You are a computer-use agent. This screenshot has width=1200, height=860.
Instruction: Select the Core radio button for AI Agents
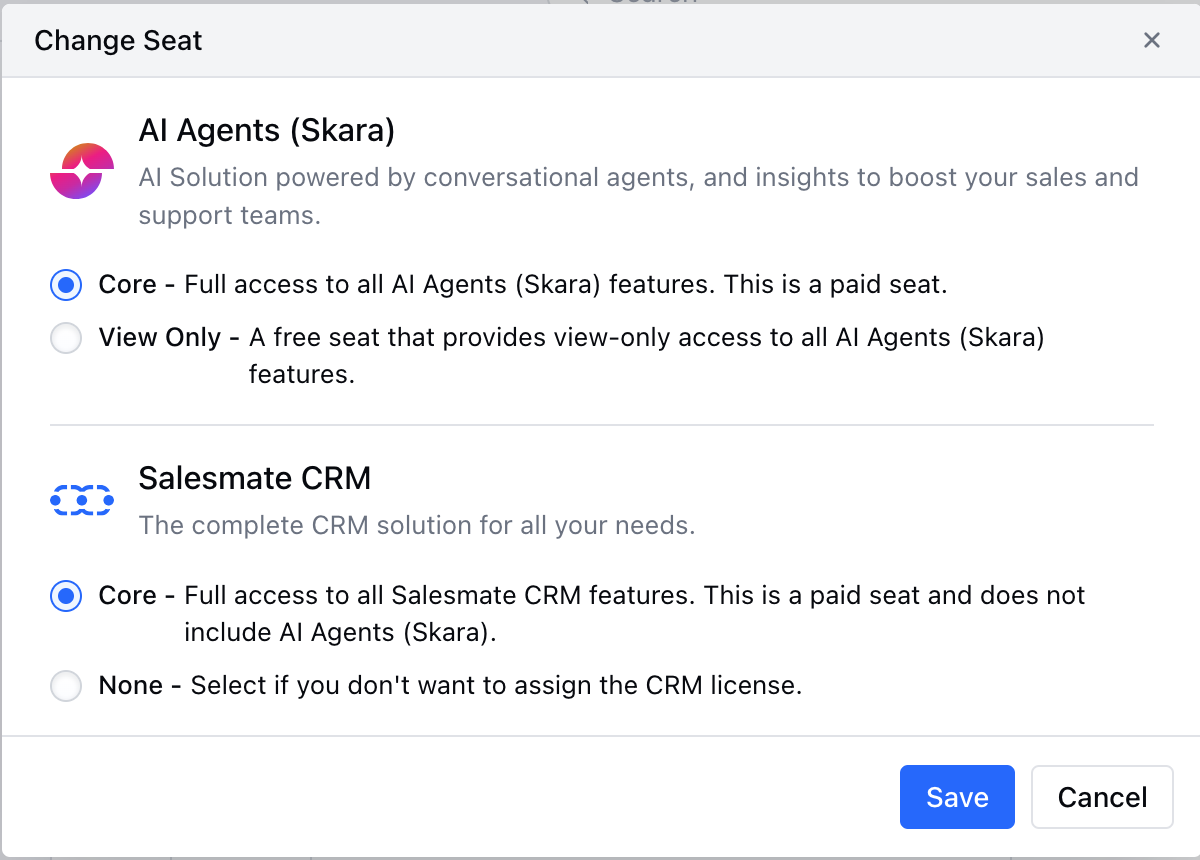tap(66, 285)
